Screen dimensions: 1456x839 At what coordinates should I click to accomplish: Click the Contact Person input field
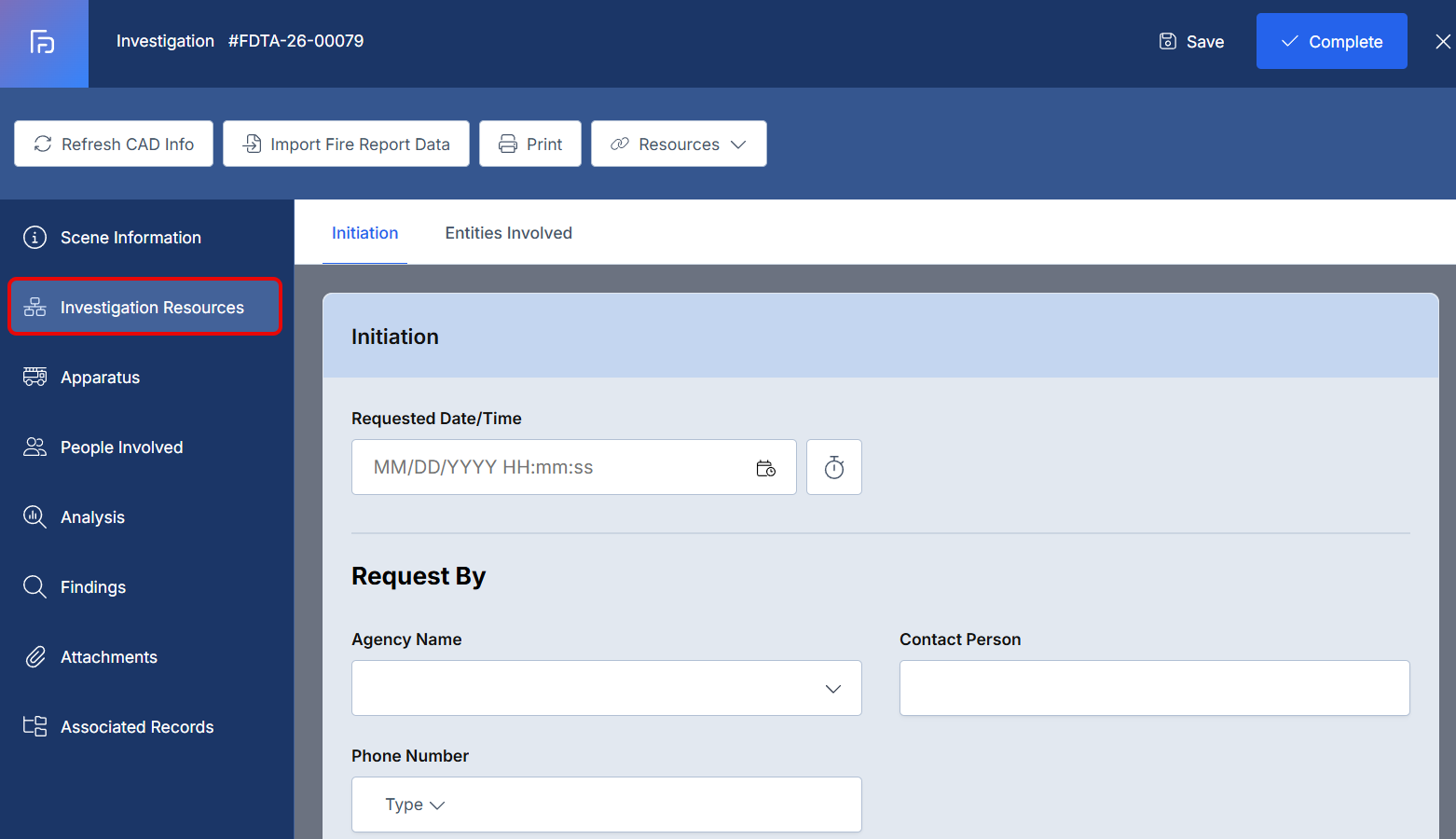[1155, 688]
